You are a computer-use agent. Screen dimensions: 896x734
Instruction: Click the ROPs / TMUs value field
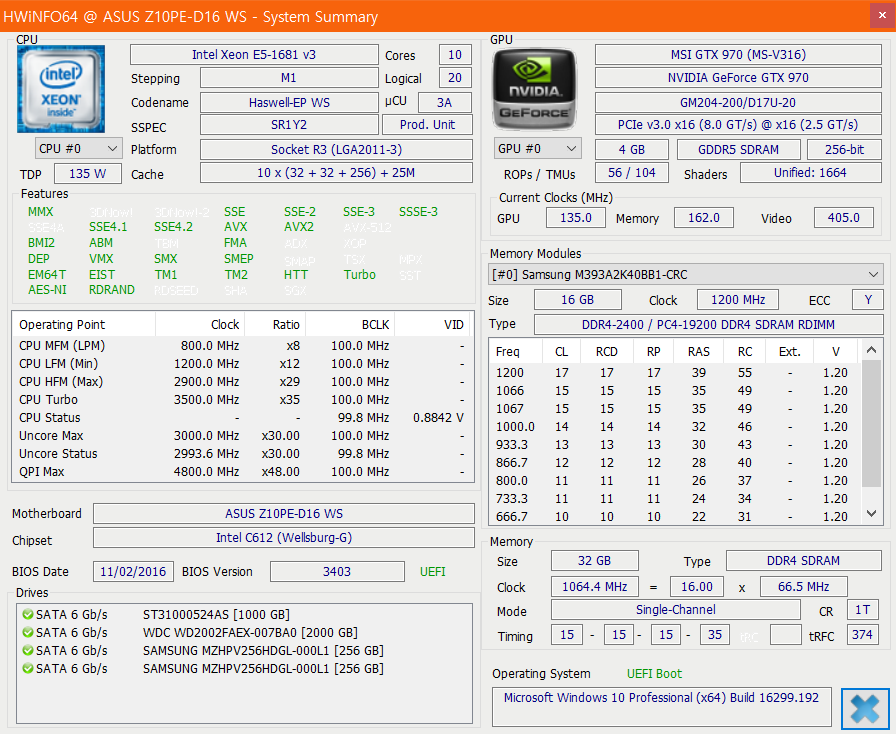coord(632,173)
